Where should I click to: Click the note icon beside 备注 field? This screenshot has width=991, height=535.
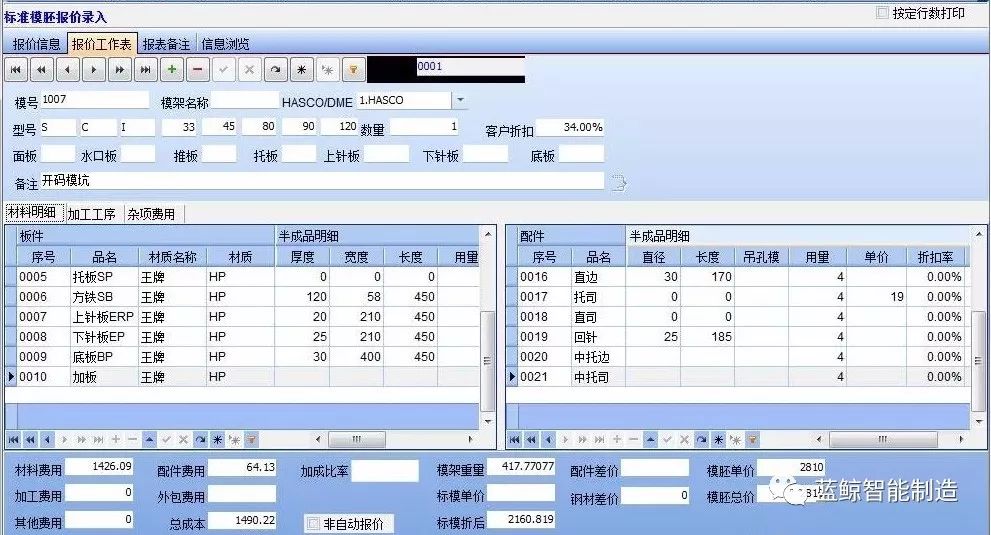pyautogui.click(x=619, y=182)
